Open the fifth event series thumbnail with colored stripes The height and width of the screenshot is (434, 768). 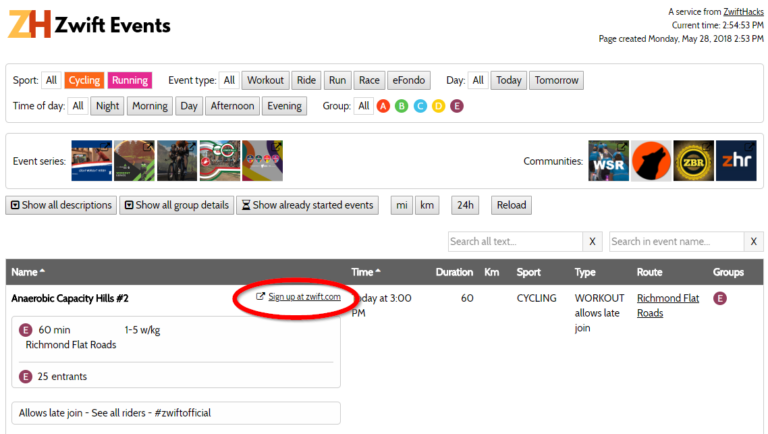click(x=263, y=161)
